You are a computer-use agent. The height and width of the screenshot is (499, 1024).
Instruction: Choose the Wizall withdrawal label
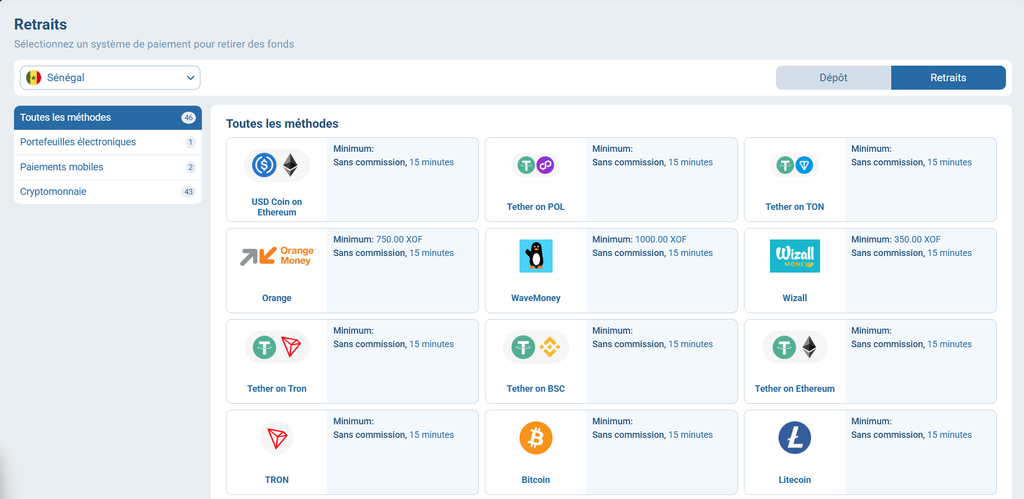[x=795, y=298]
